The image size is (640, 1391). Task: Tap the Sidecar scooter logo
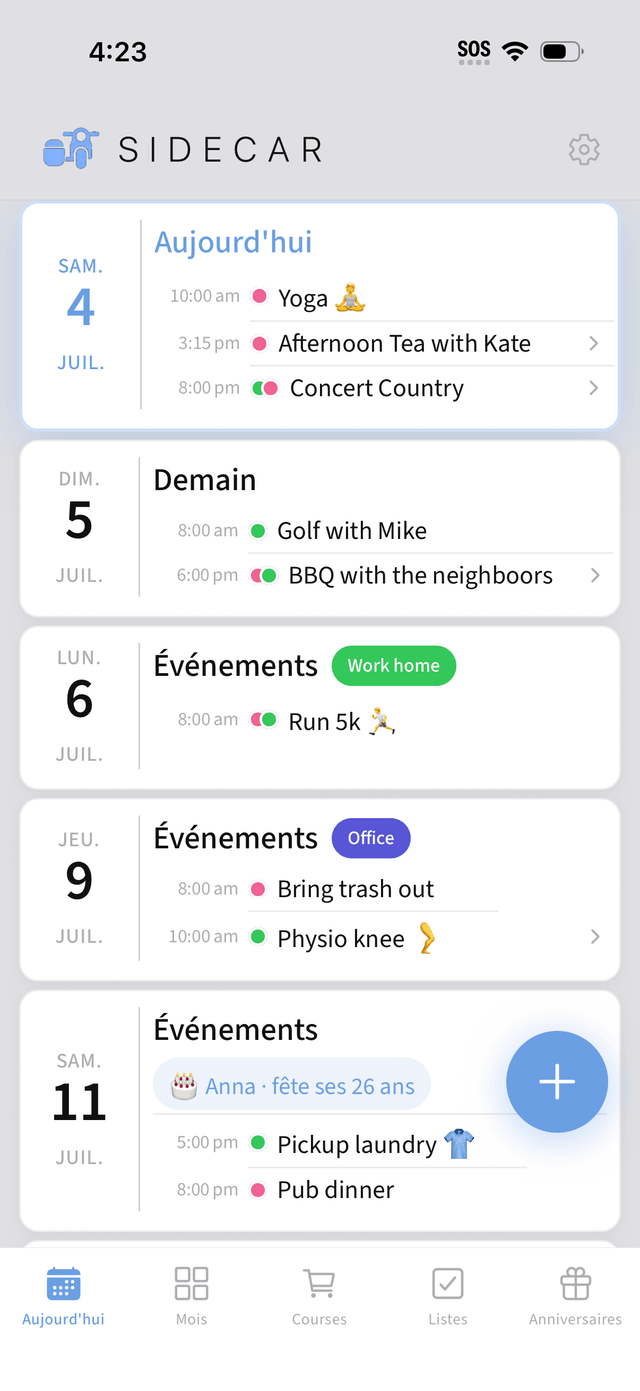[70, 148]
